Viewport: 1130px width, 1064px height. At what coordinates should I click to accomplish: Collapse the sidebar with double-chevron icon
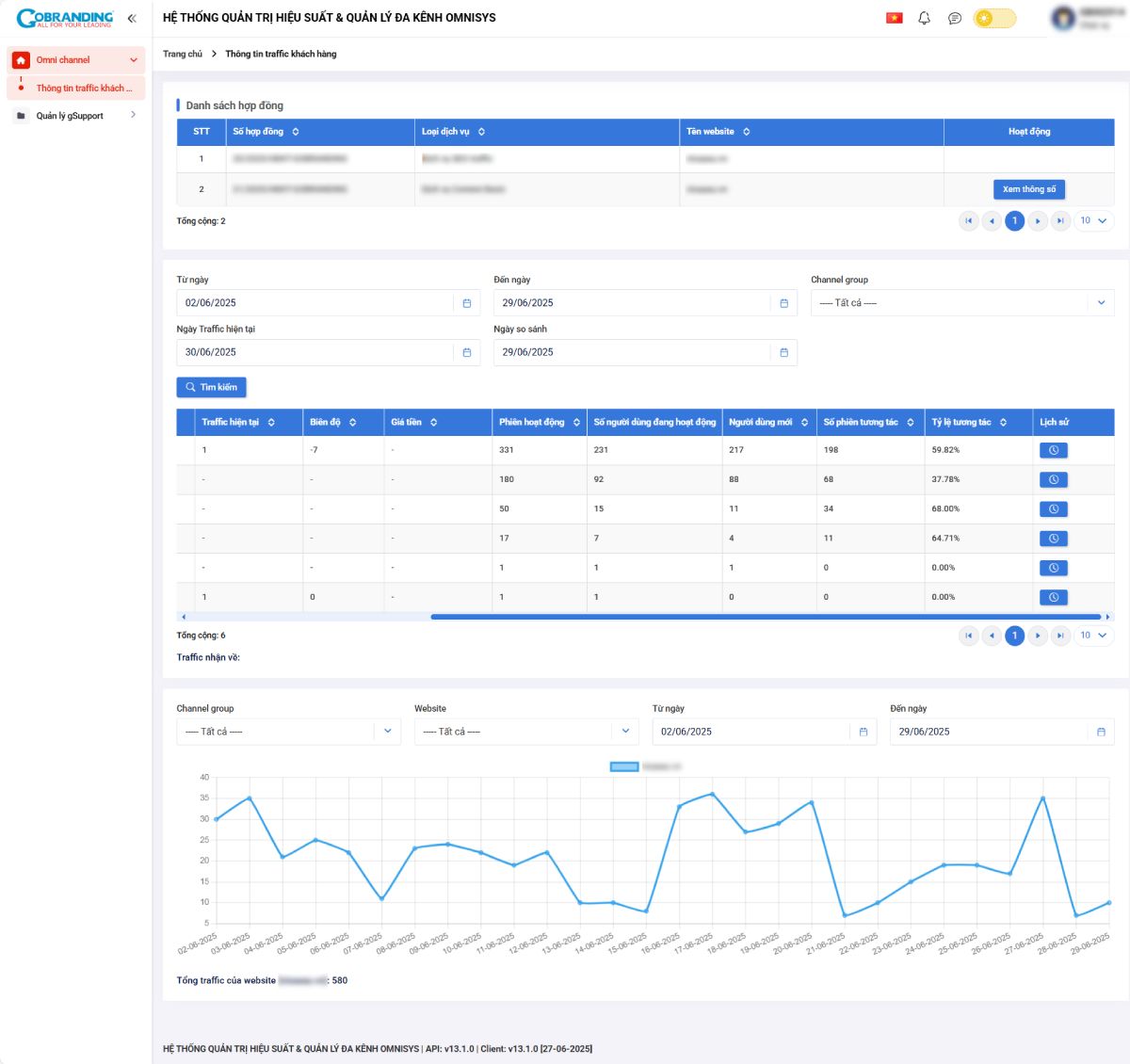click(x=132, y=18)
